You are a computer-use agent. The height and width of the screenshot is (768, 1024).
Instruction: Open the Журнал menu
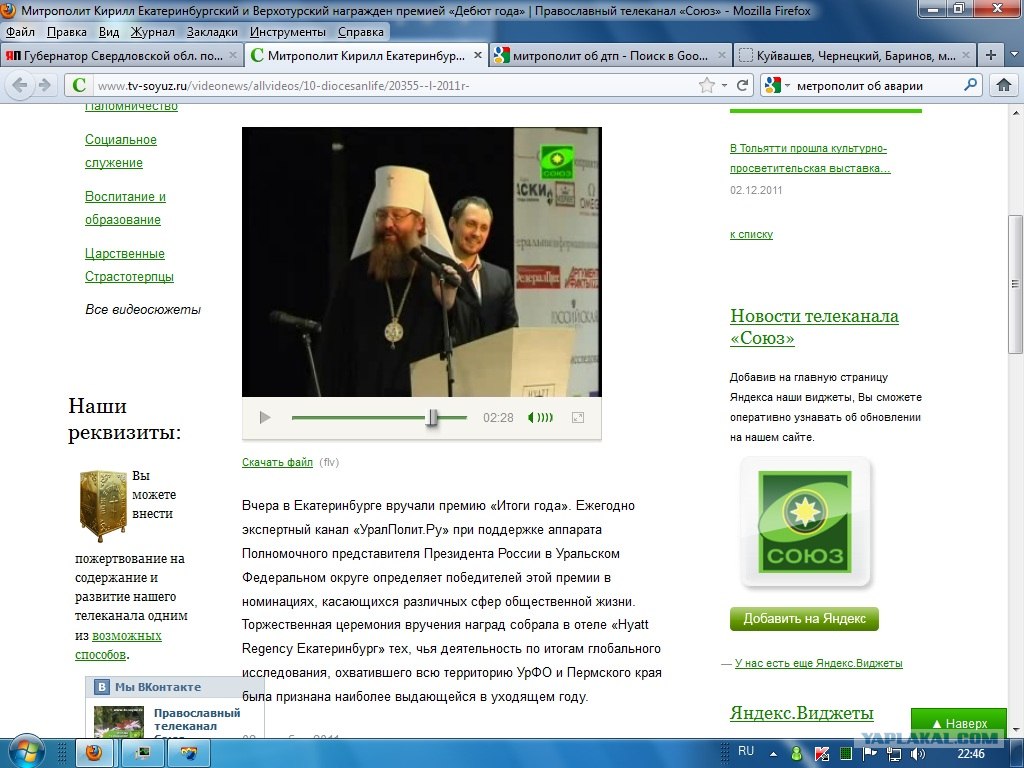(152, 32)
